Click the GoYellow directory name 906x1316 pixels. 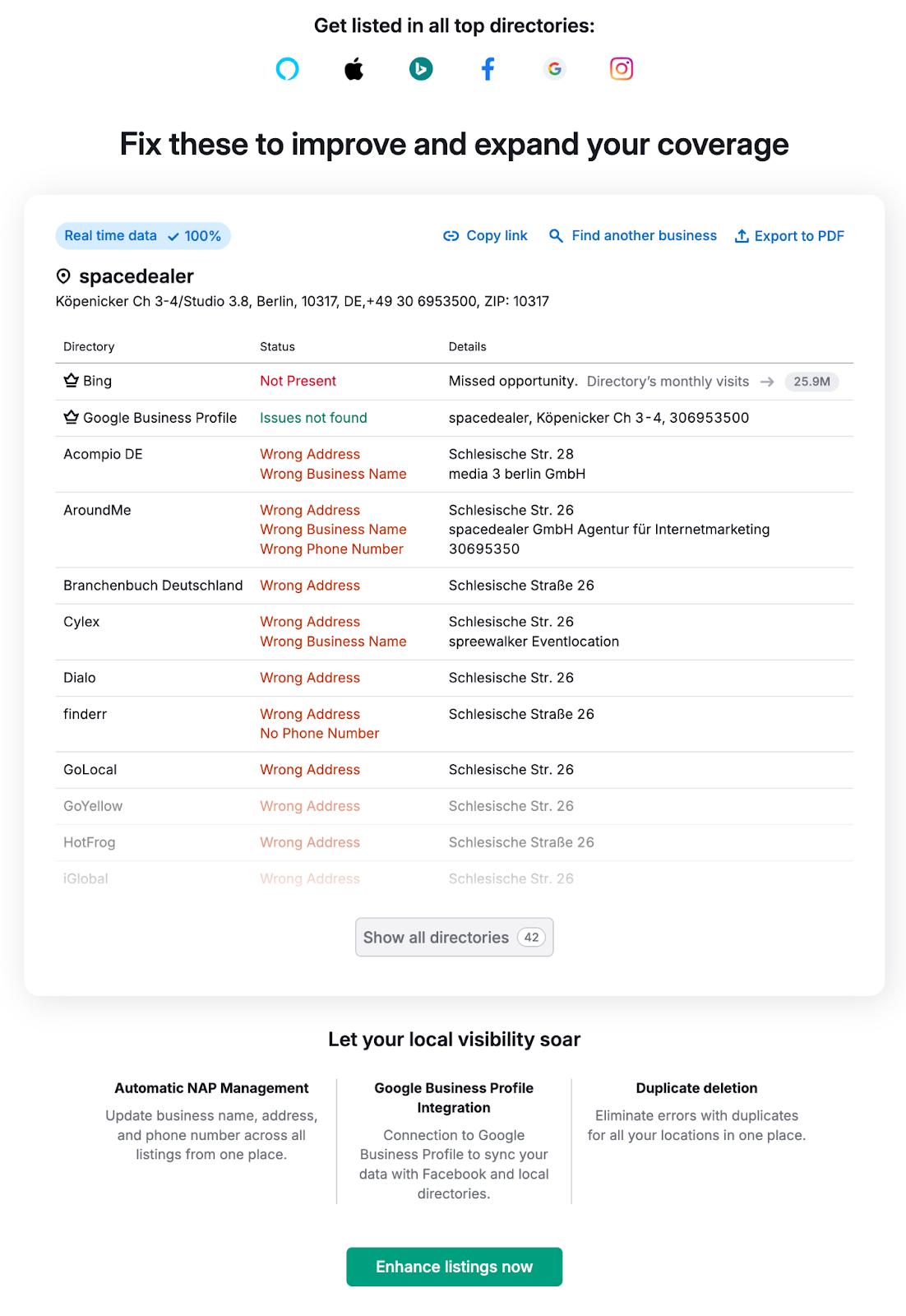point(93,806)
